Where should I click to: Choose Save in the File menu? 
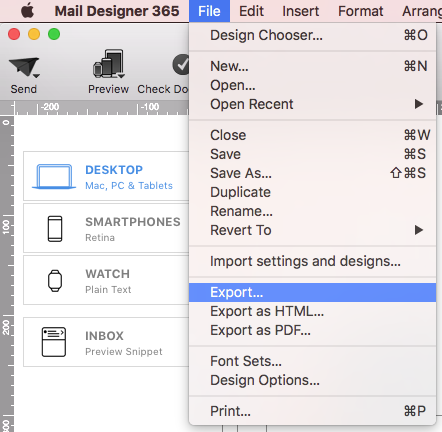click(x=312, y=154)
